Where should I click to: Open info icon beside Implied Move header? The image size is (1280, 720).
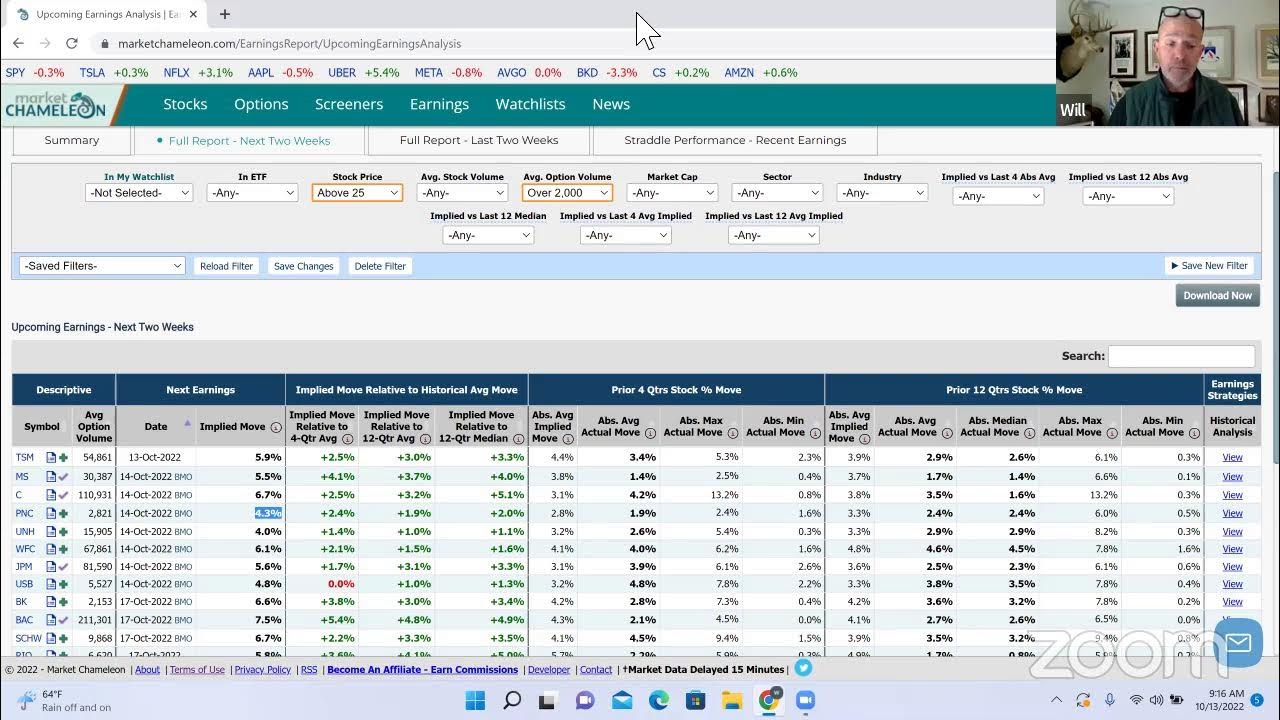point(276,427)
